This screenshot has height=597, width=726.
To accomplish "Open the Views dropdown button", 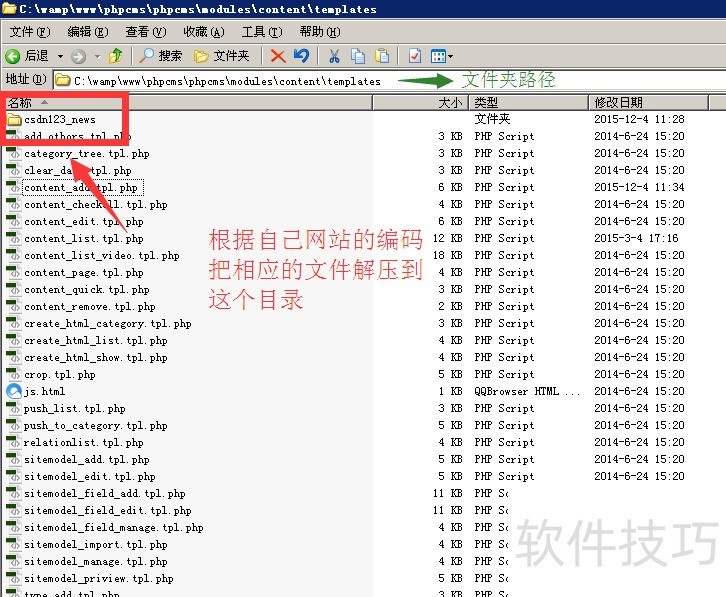I will [x=442, y=56].
